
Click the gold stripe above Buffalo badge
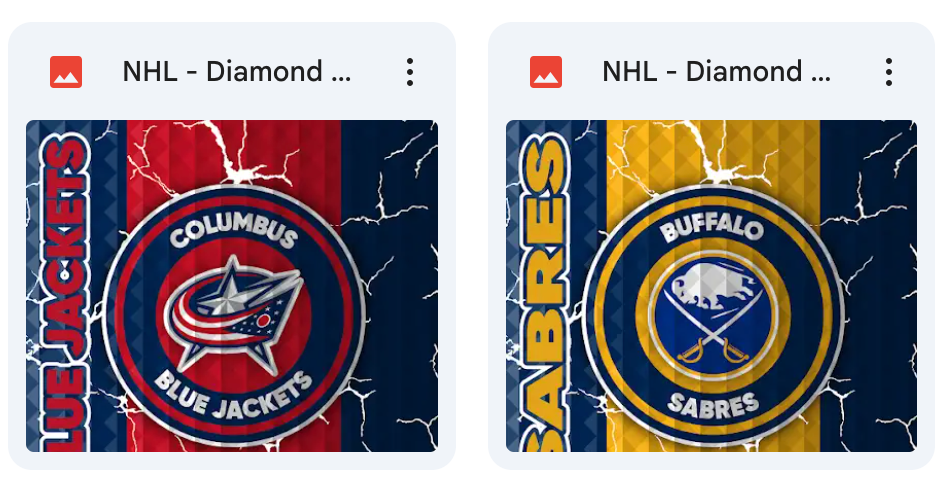713,151
